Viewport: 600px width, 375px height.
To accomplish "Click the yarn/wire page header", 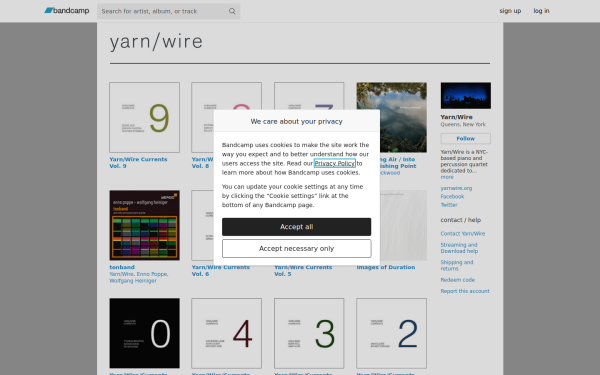I will pos(156,41).
